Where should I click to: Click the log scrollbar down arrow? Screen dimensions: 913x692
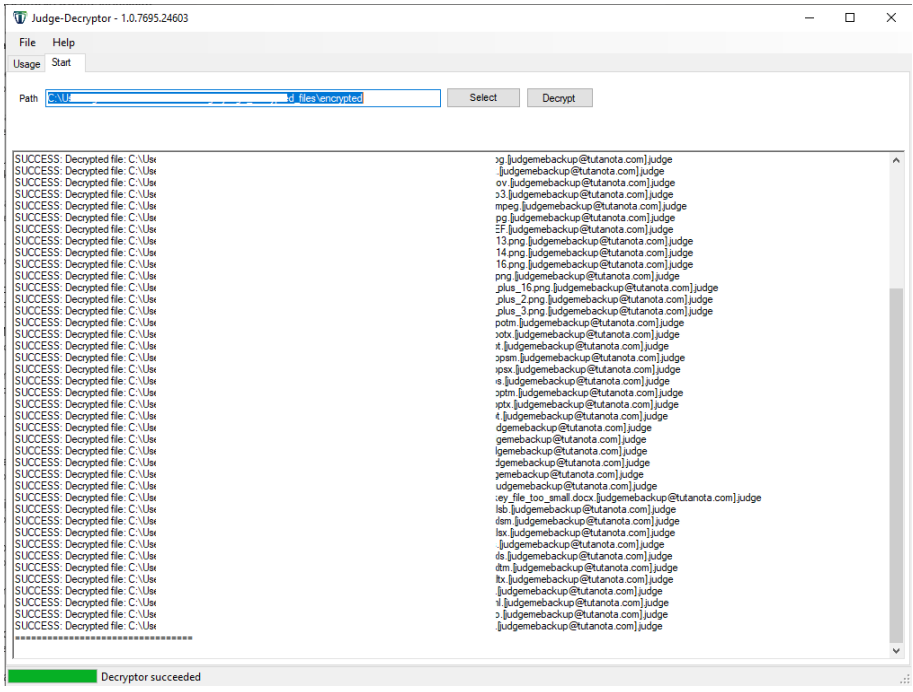click(x=895, y=651)
